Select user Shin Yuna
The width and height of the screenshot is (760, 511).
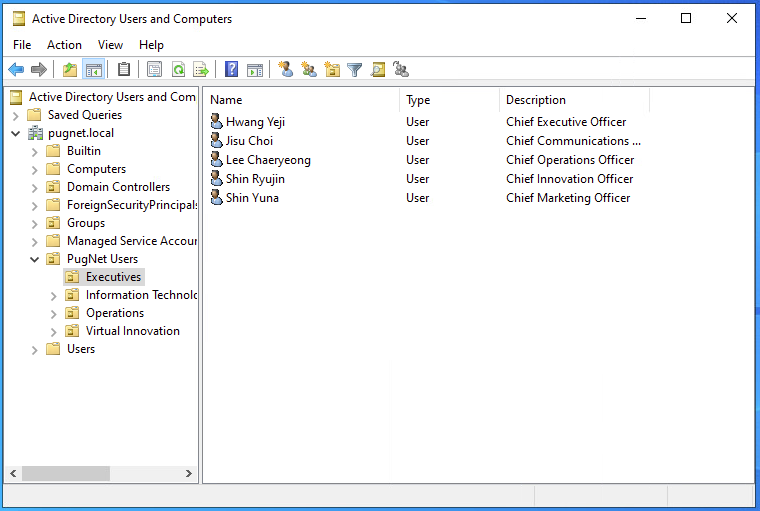252,198
